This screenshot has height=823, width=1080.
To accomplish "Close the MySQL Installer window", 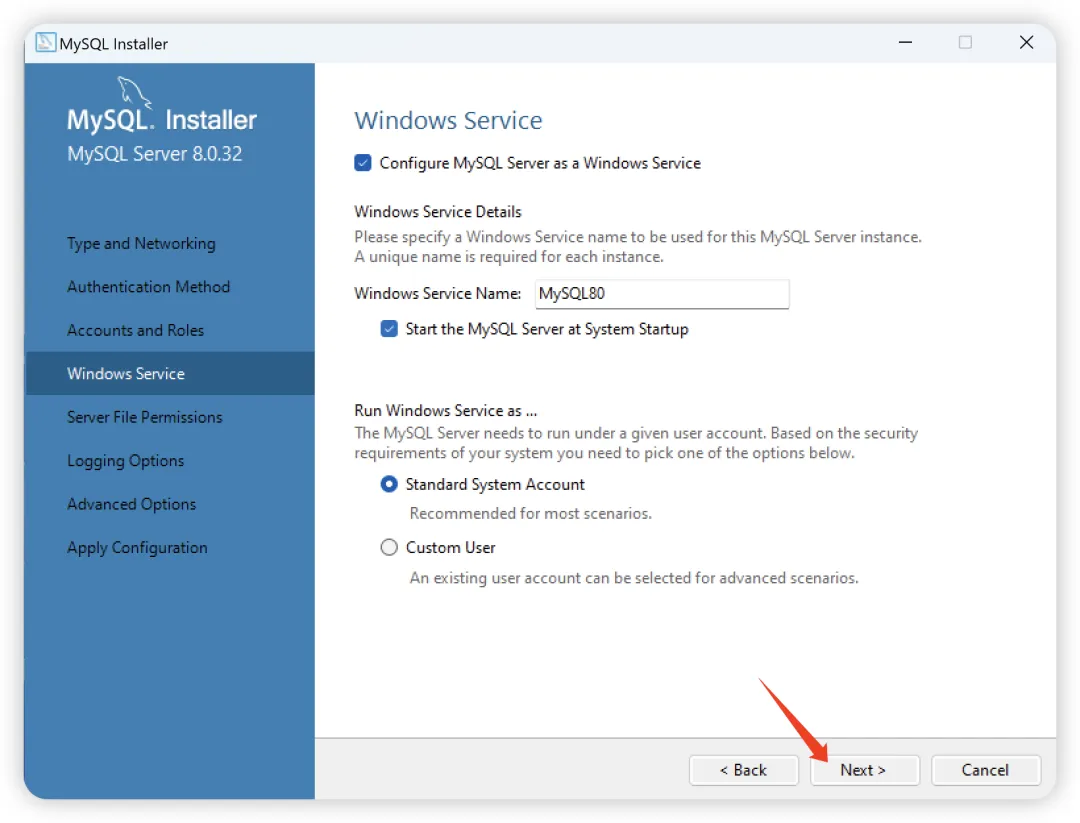I will coord(1026,43).
